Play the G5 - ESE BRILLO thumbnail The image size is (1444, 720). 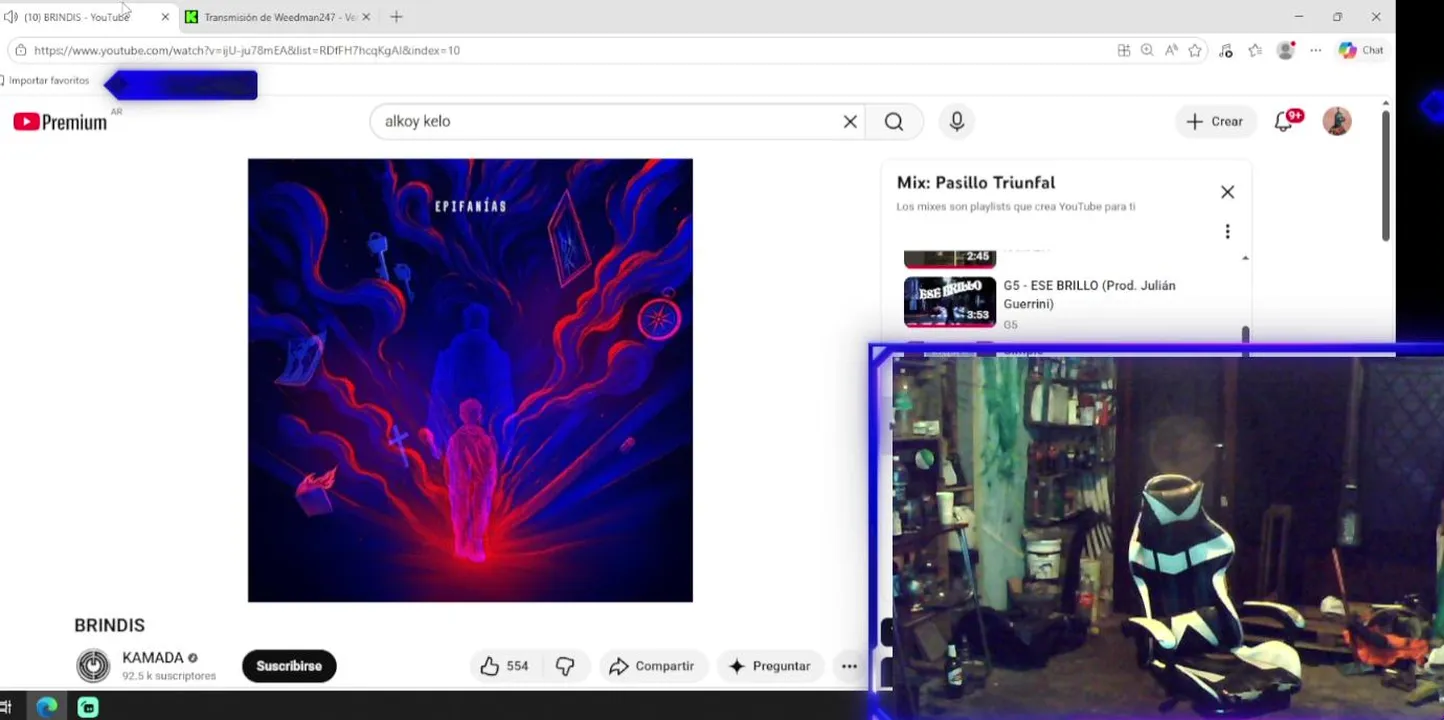(x=950, y=302)
